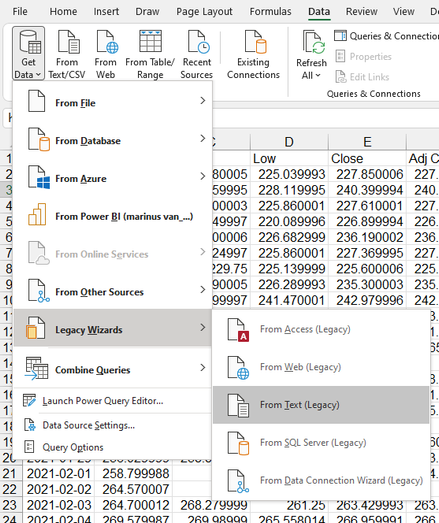Viewport: 439px width, 523px height.
Task: Select row 22 header
Action: (10, 489)
